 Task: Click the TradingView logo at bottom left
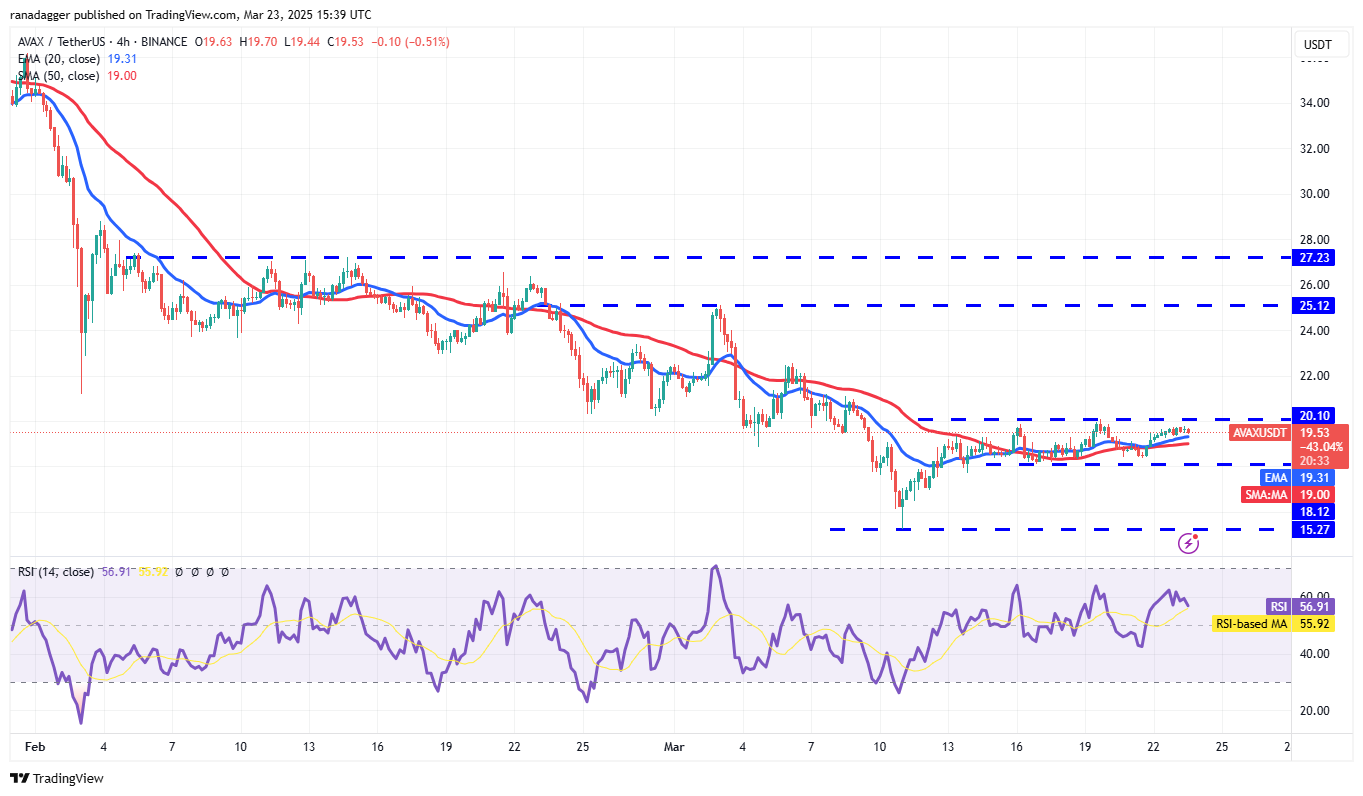58,778
